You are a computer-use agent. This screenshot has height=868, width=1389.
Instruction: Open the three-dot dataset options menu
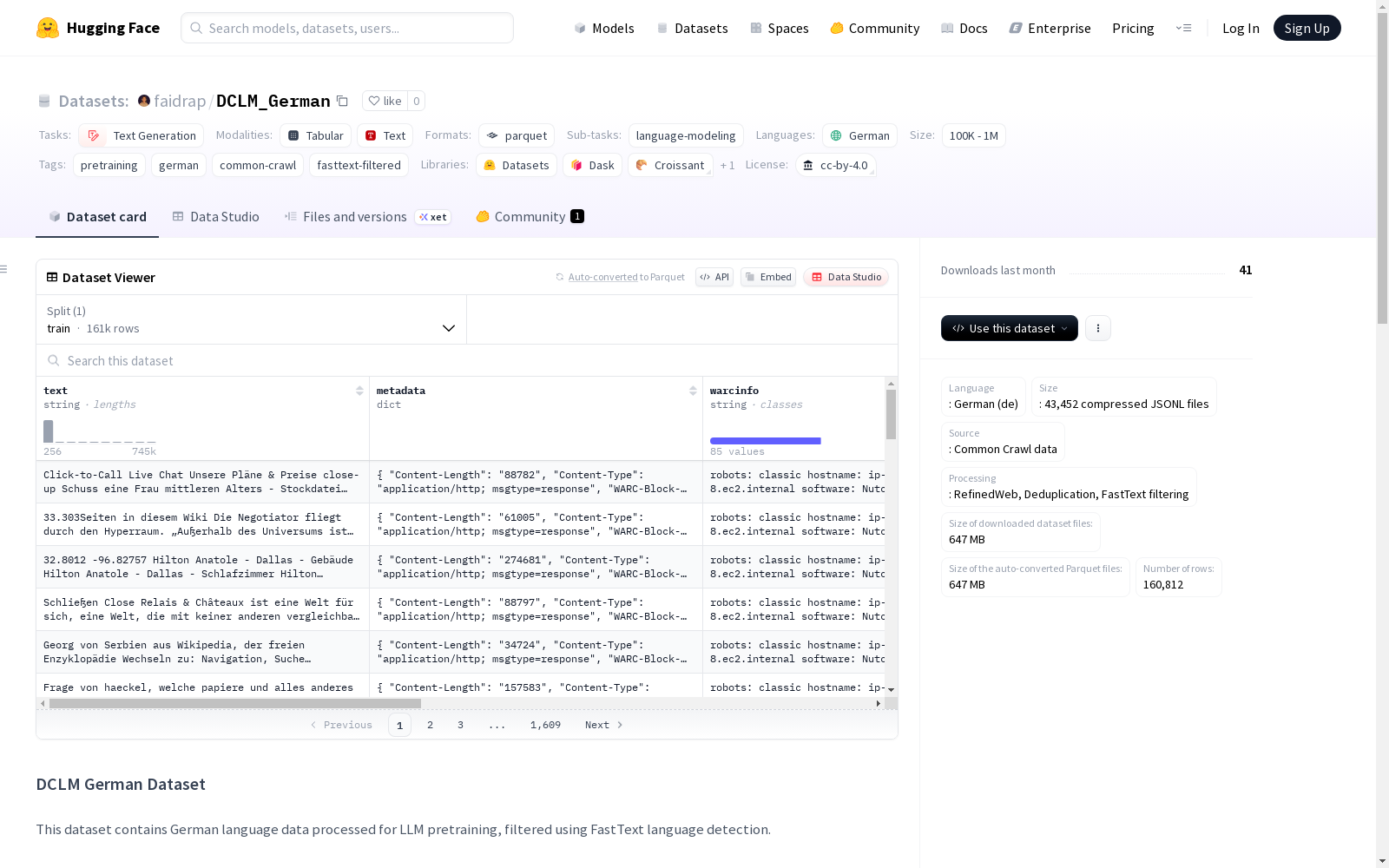(1098, 328)
